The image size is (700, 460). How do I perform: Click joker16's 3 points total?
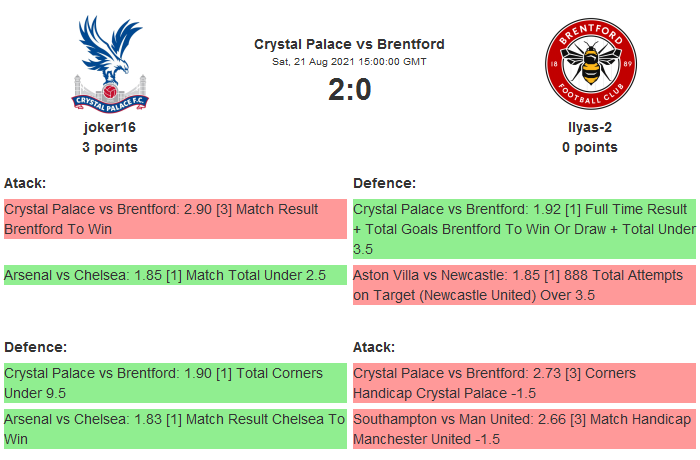point(110,147)
